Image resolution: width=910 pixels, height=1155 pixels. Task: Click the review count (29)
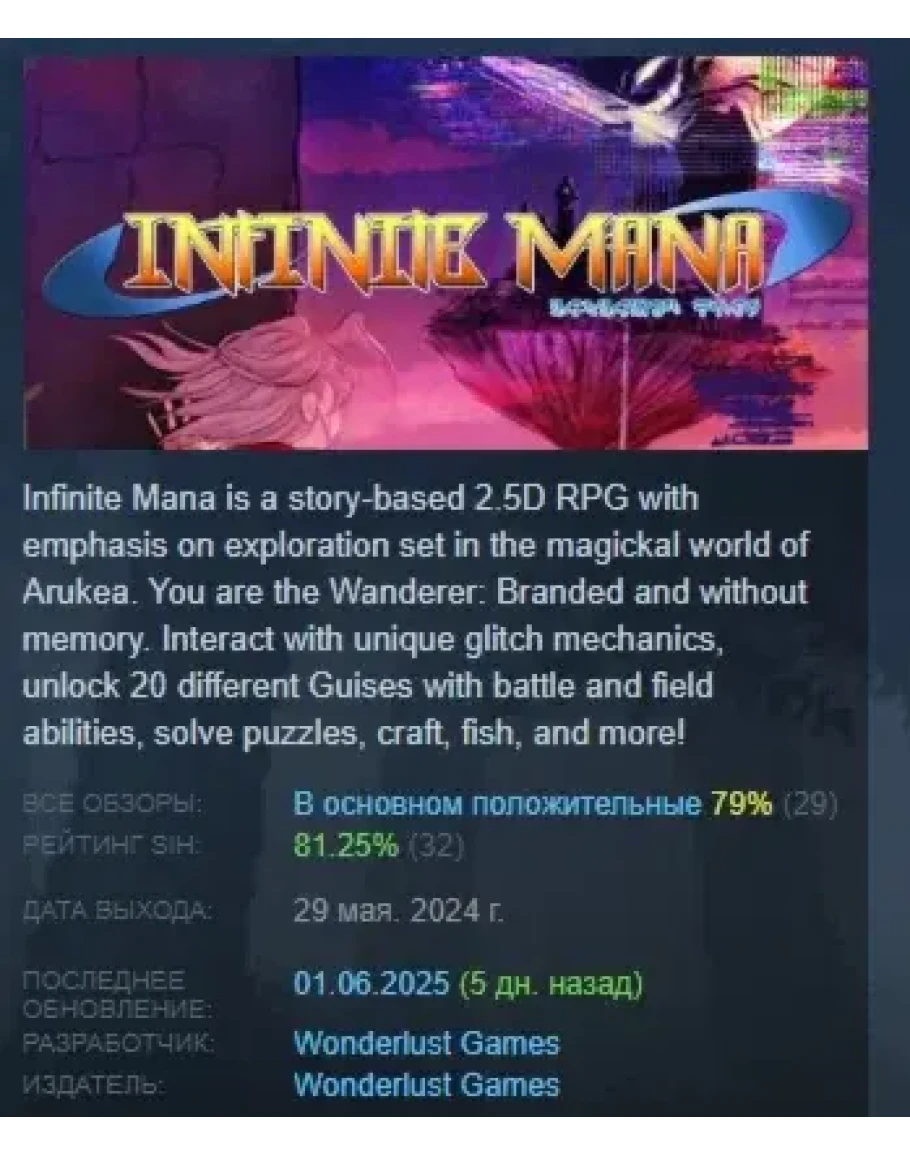(810, 804)
